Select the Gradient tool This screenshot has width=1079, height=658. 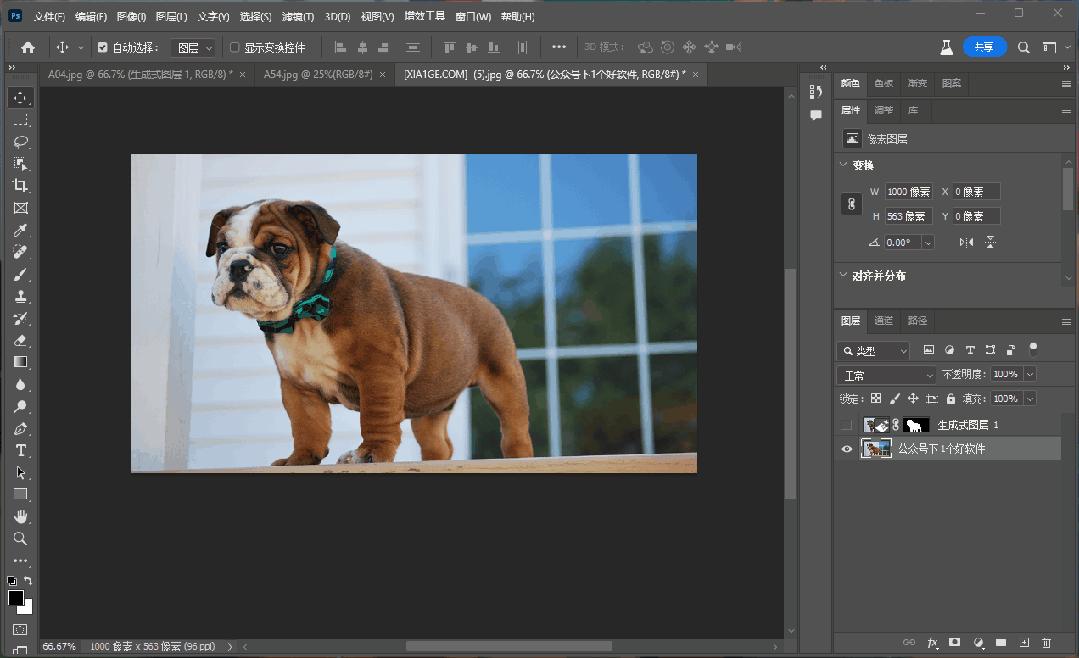coord(21,362)
